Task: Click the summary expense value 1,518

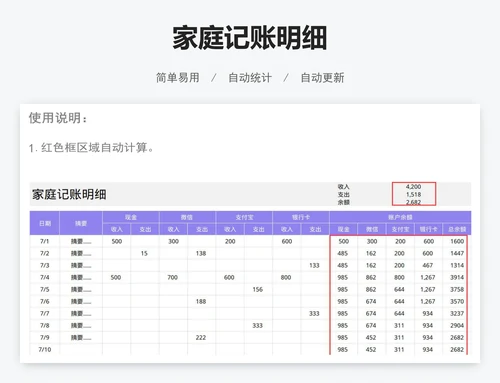Action: pos(413,194)
